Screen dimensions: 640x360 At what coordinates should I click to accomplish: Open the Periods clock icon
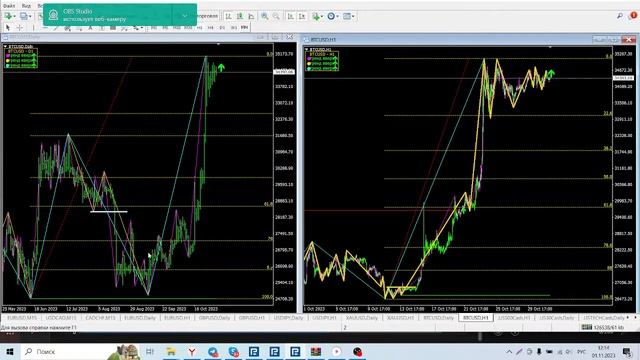click(x=331, y=16)
